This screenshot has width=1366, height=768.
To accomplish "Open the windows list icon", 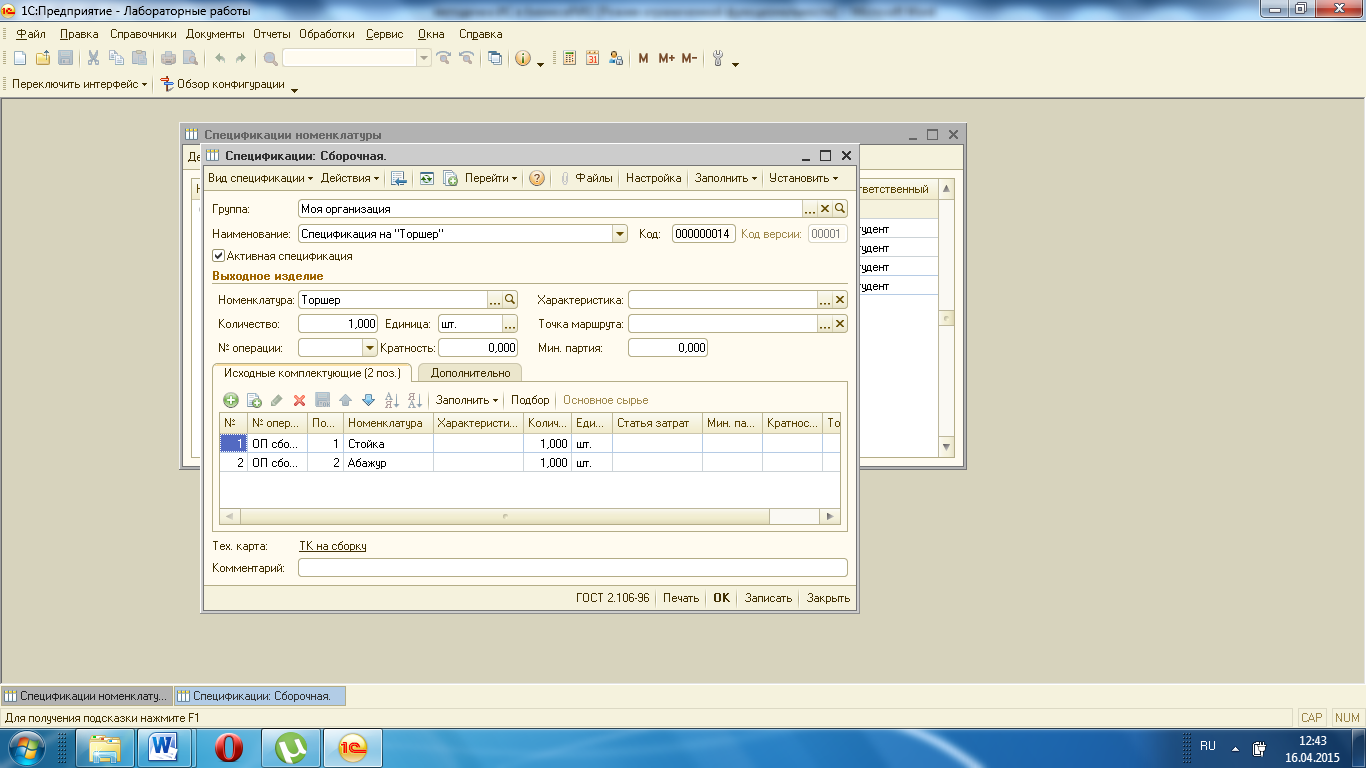I will point(495,58).
